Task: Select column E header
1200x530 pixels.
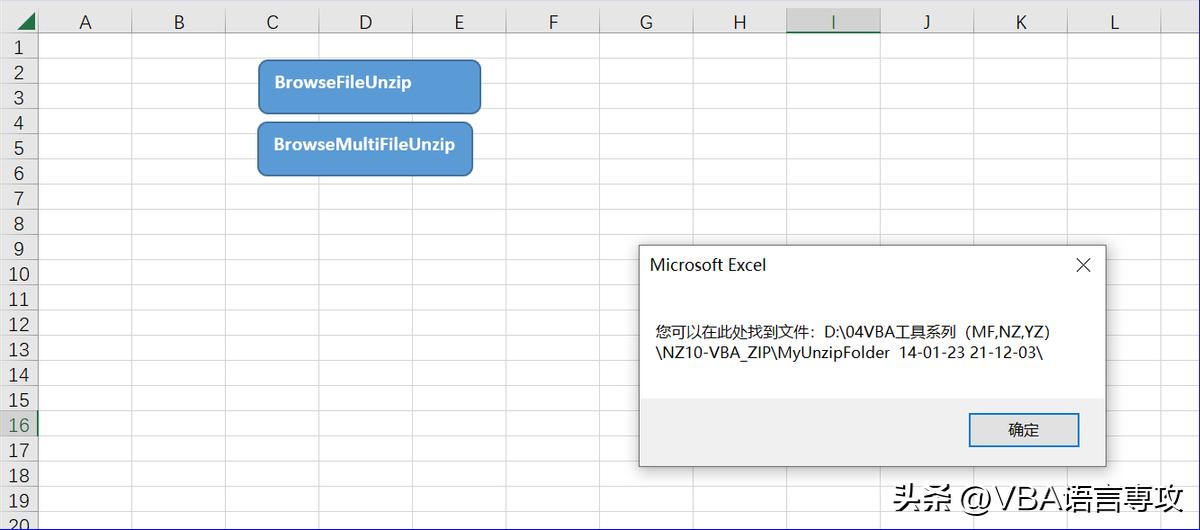Action: (x=459, y=22)
